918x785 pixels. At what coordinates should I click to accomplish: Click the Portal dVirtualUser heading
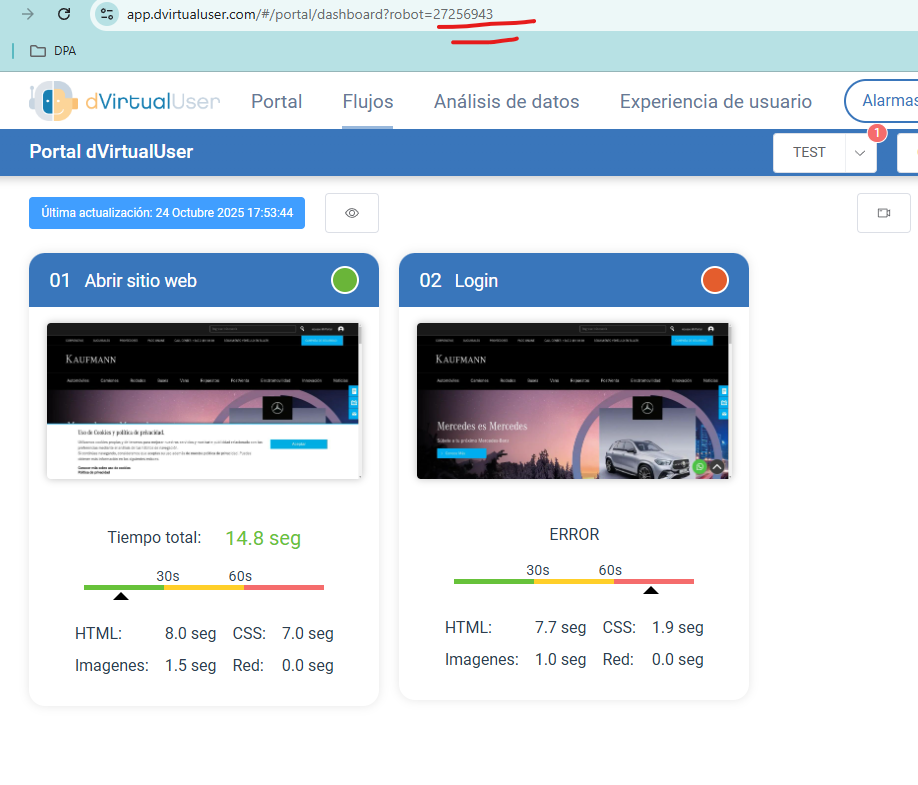pyautogui.click(x=111, y=152)
